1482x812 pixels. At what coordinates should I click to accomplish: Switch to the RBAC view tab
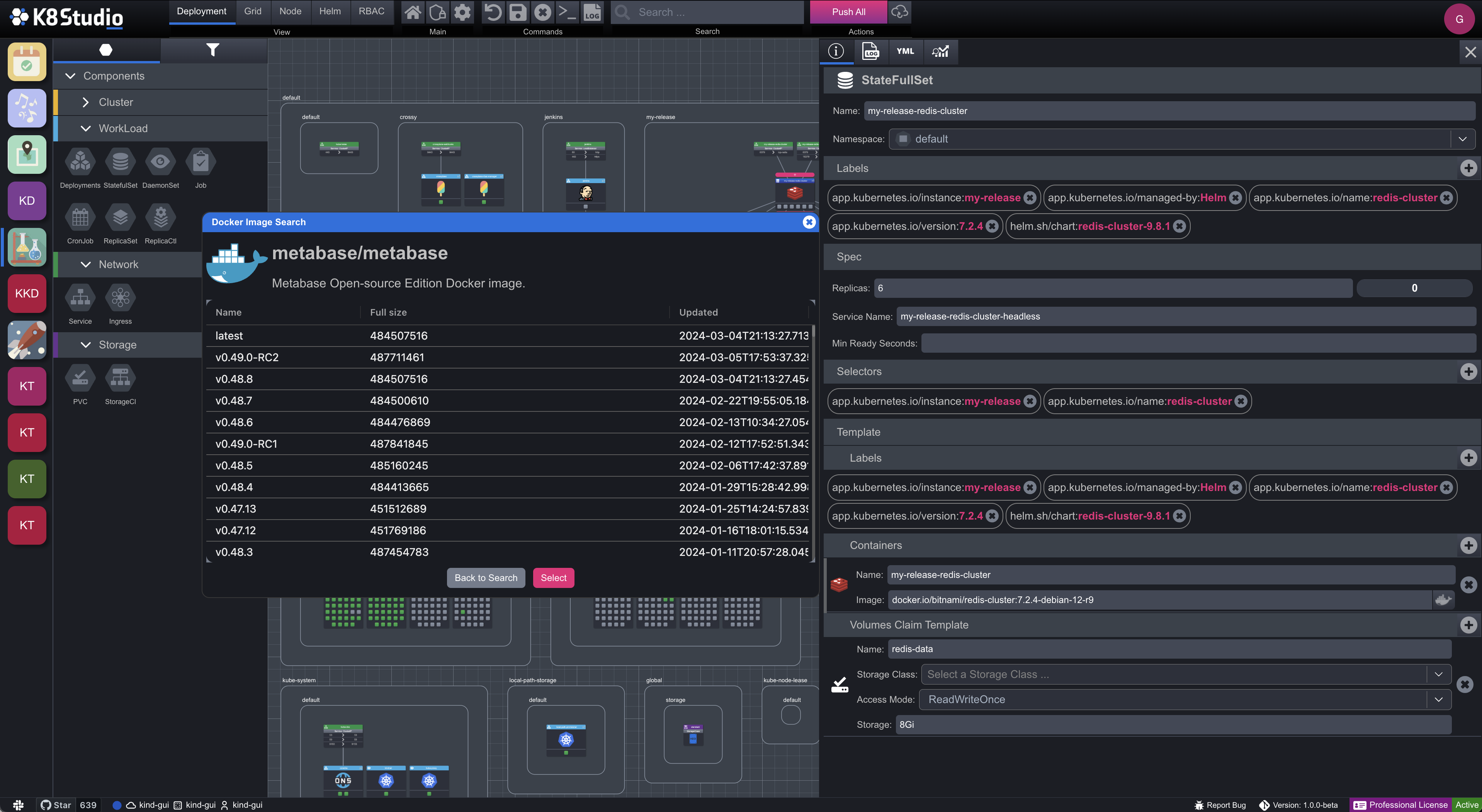click(x=371, y=12)
